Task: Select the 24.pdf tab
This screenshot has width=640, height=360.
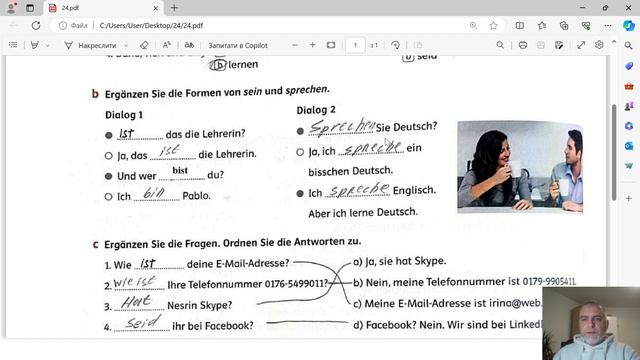Action: pyautogui.click(x=102, y=8)
